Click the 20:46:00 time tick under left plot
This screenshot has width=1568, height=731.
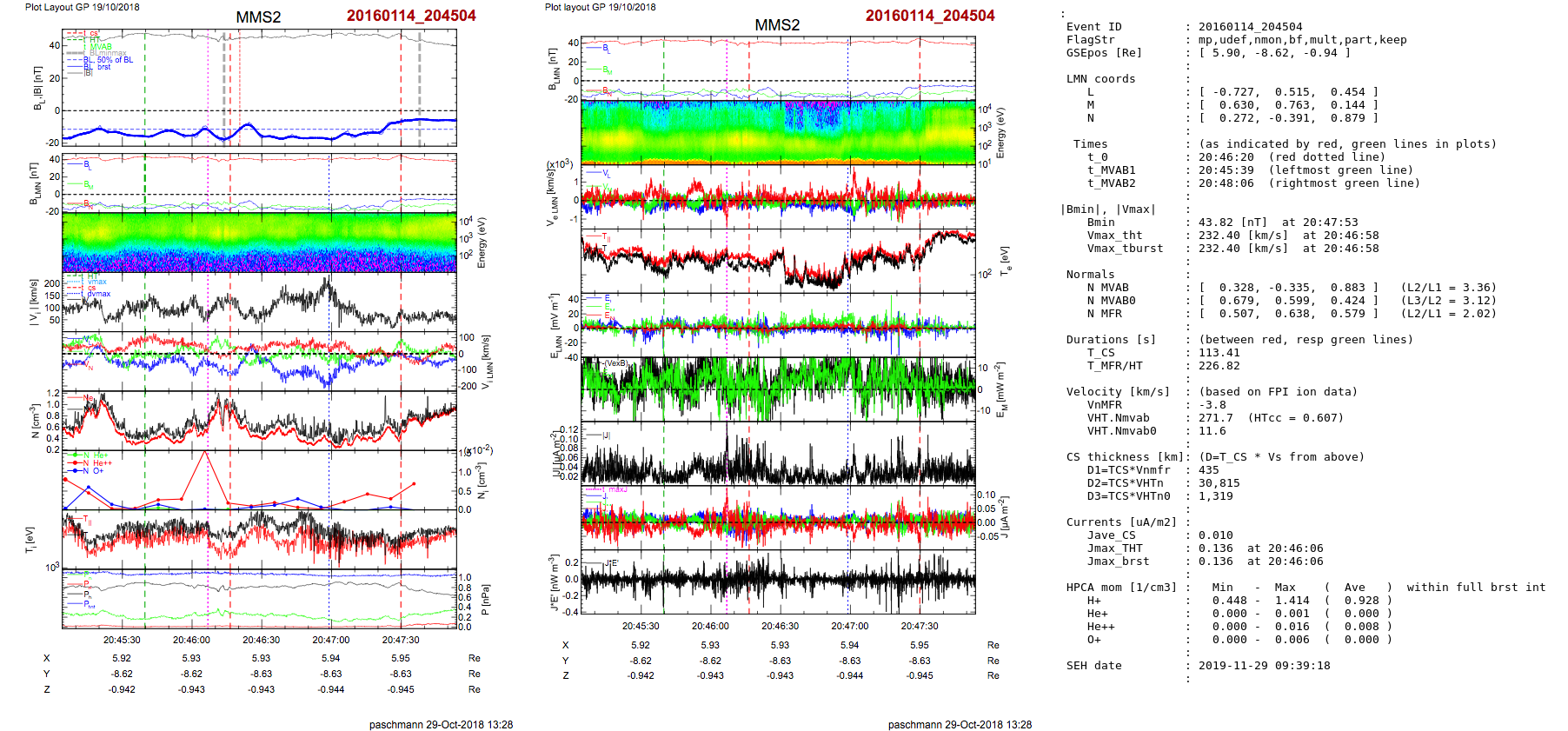191,640
